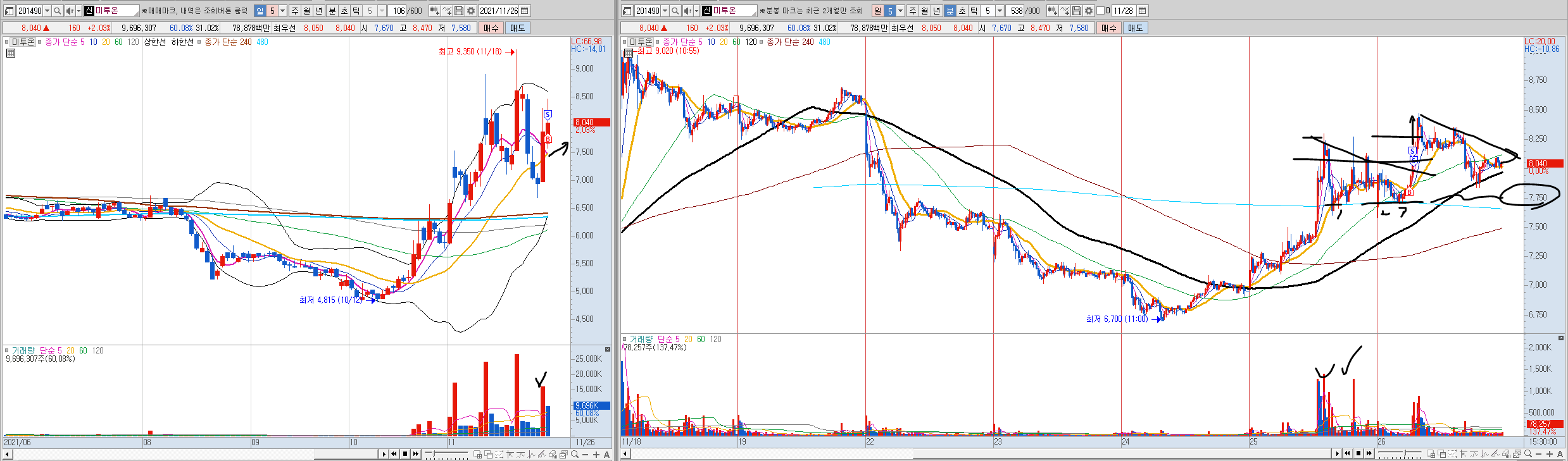This screenshot has height=461, width=1568.
Task: Open the calendar picker beside 2021/11/26
Action: pos(525,11)
